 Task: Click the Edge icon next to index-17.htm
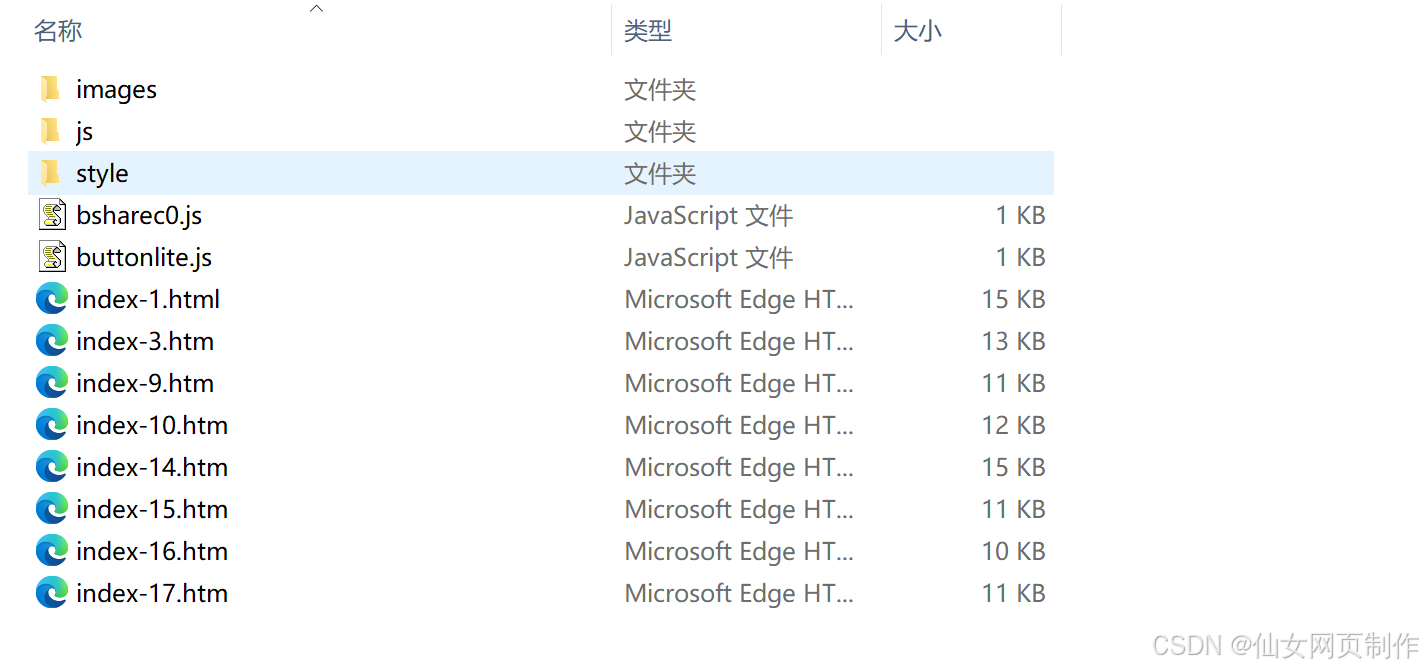tap(51, 592)
